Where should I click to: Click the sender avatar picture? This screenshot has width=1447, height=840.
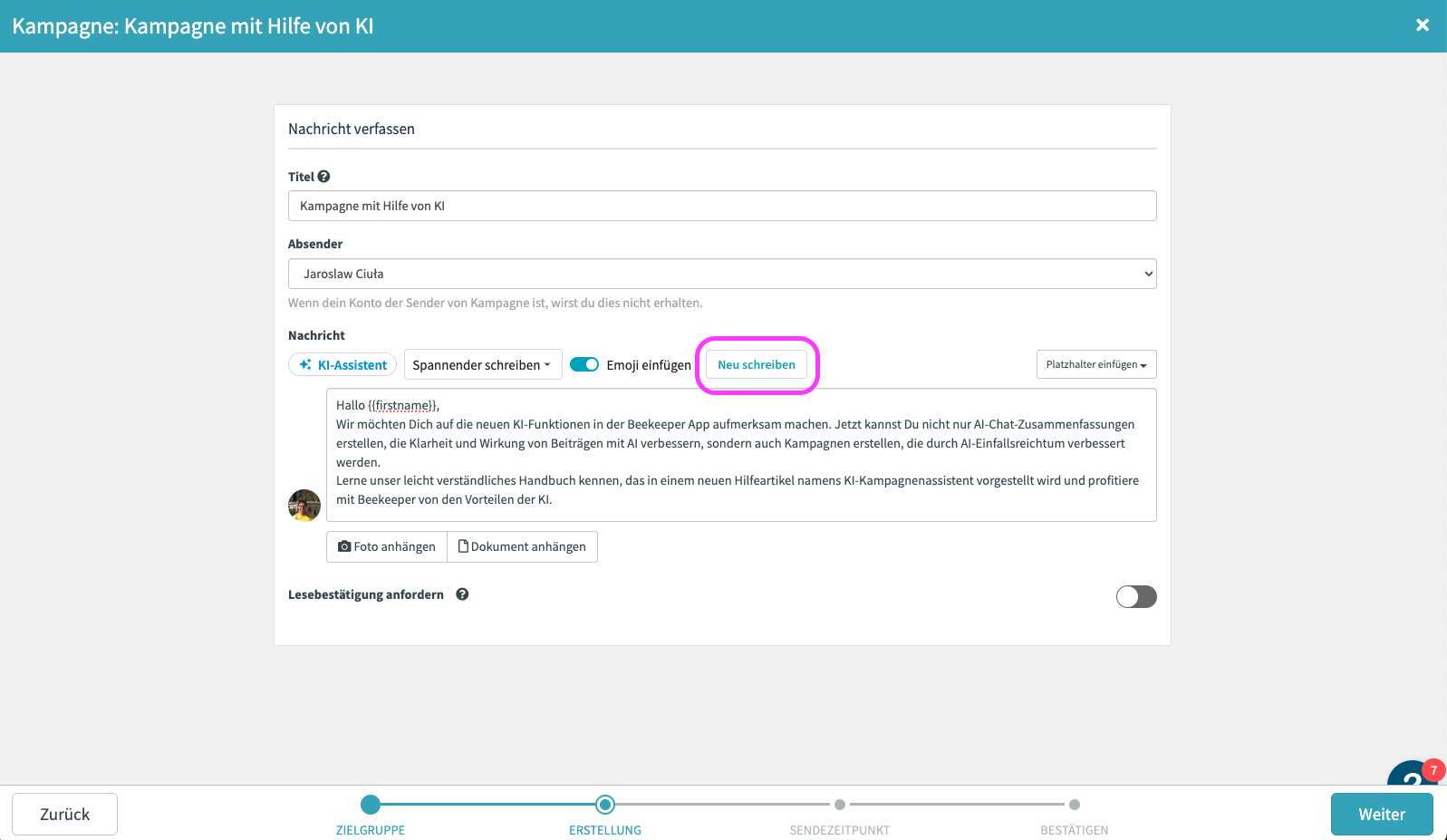coord(304,505)
